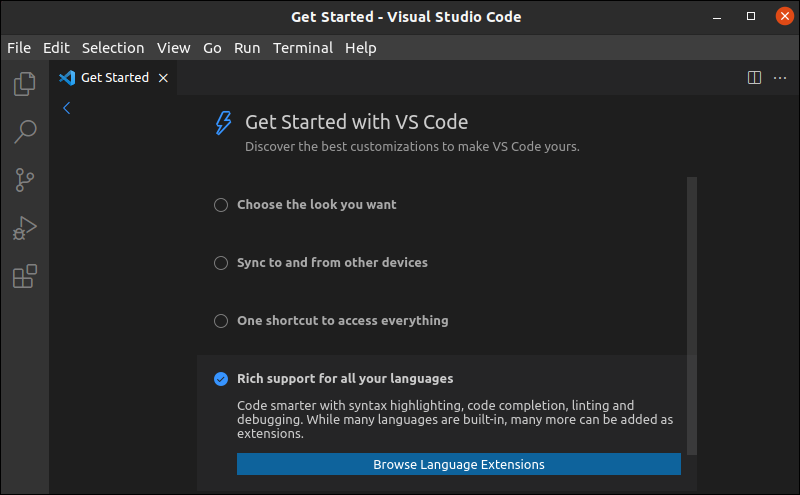The image size is (800, 495).
Task: Click the VS Code logo on tab
Action: 67,78
